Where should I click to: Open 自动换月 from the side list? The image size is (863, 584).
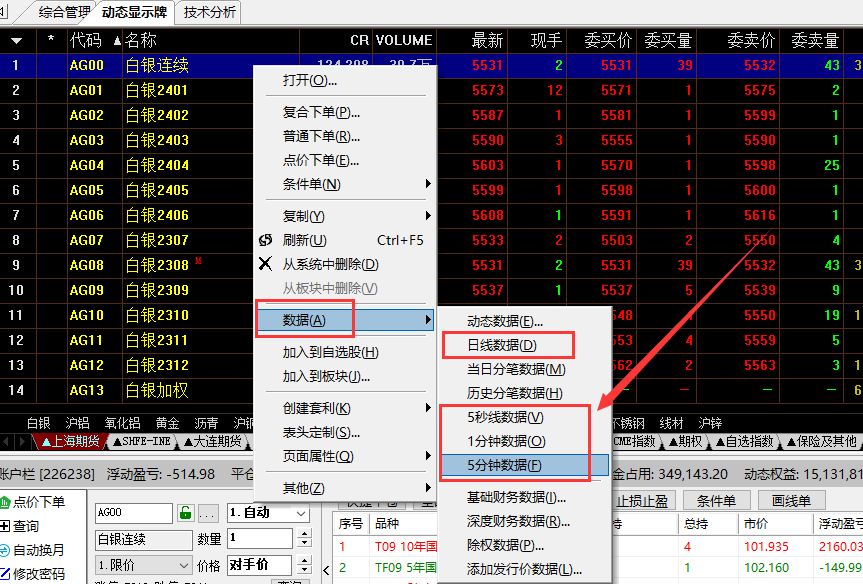[32, 550]
